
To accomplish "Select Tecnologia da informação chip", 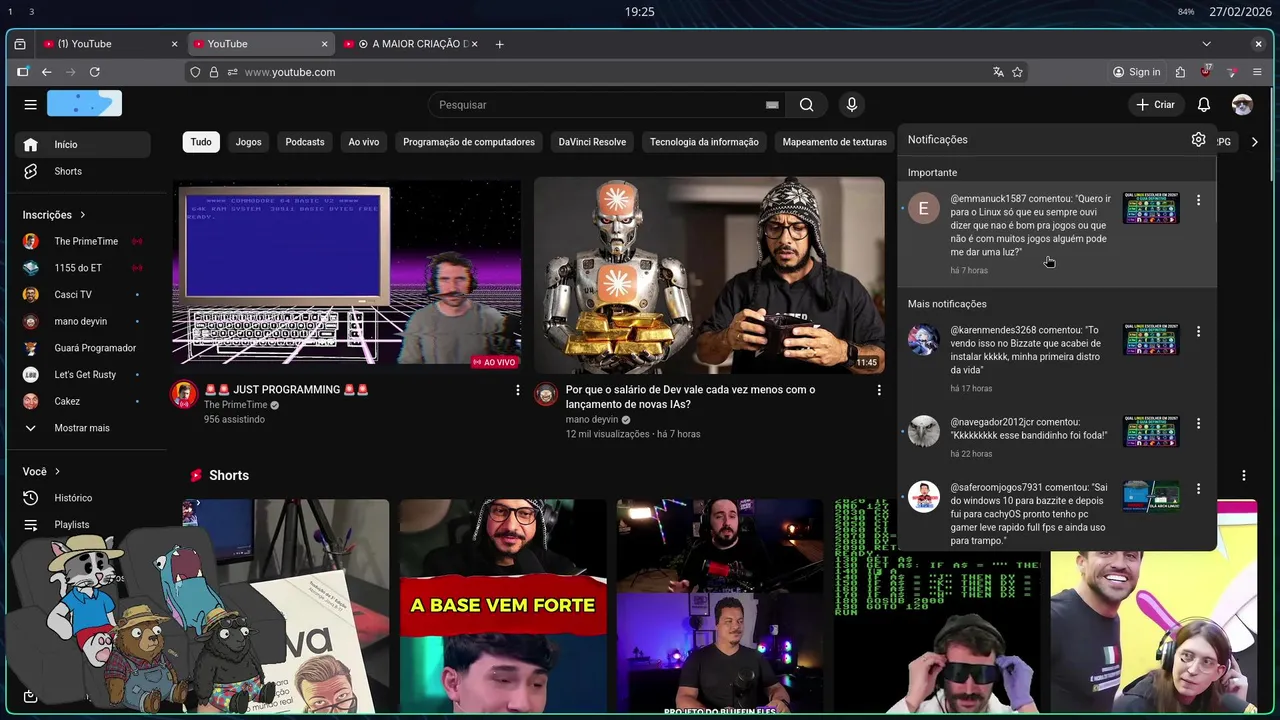I will [704, 142].
